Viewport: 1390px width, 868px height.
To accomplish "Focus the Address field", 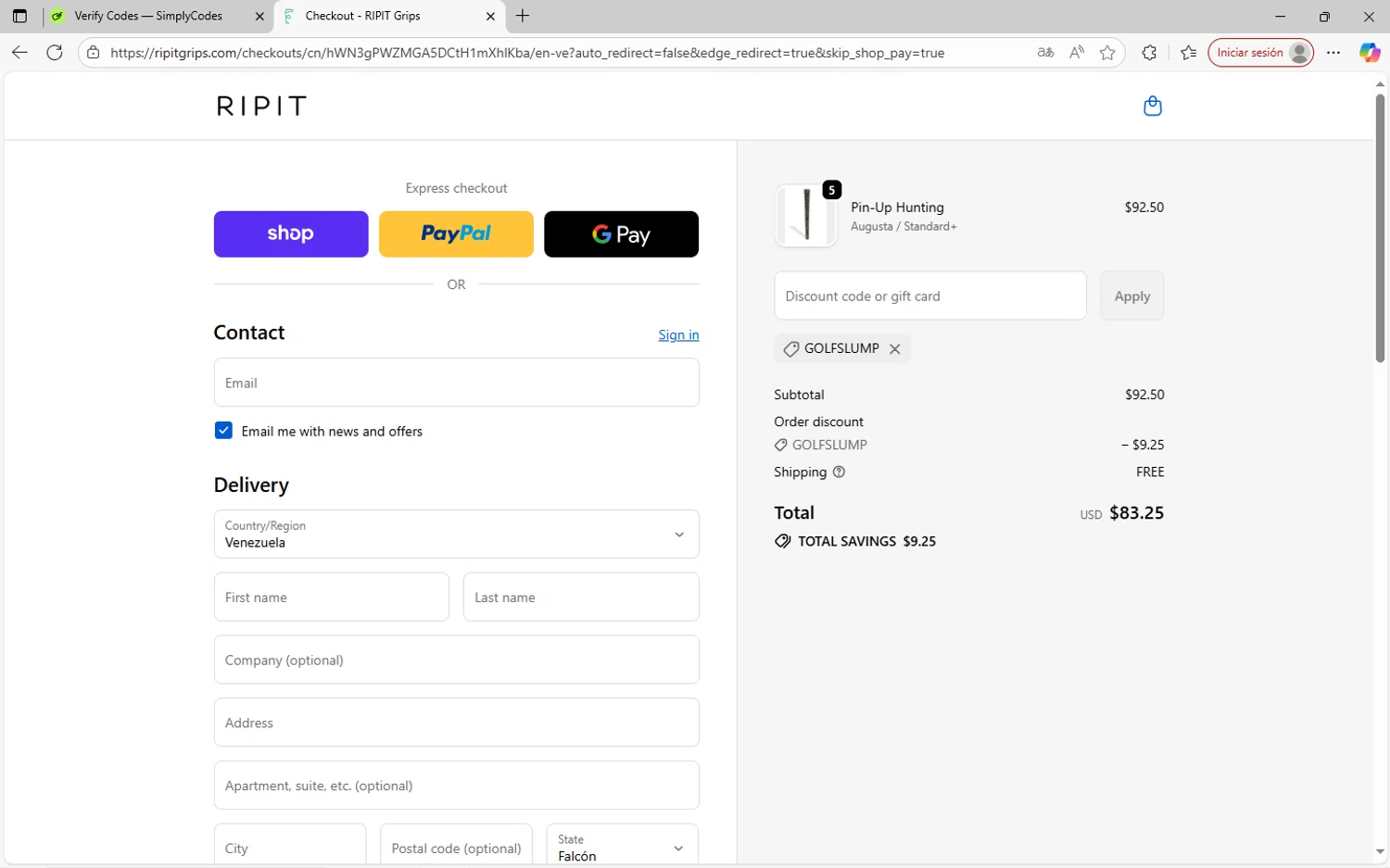I will [x=456, y=723].
